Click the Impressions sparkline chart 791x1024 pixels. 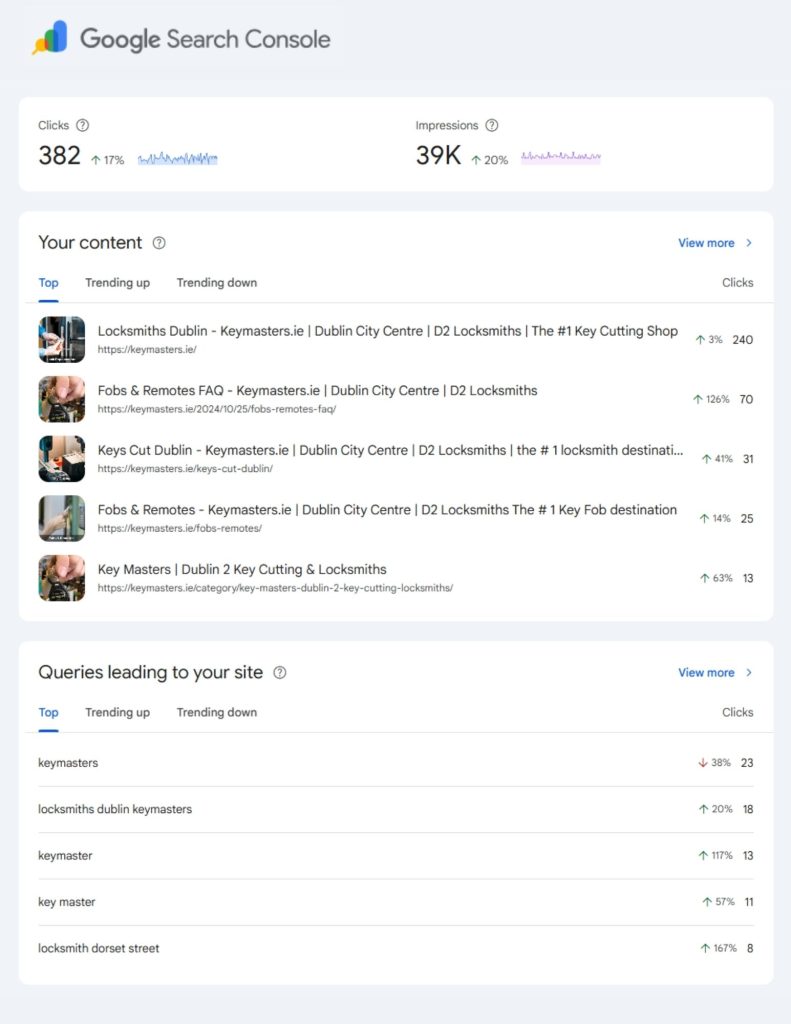[560, 158]
